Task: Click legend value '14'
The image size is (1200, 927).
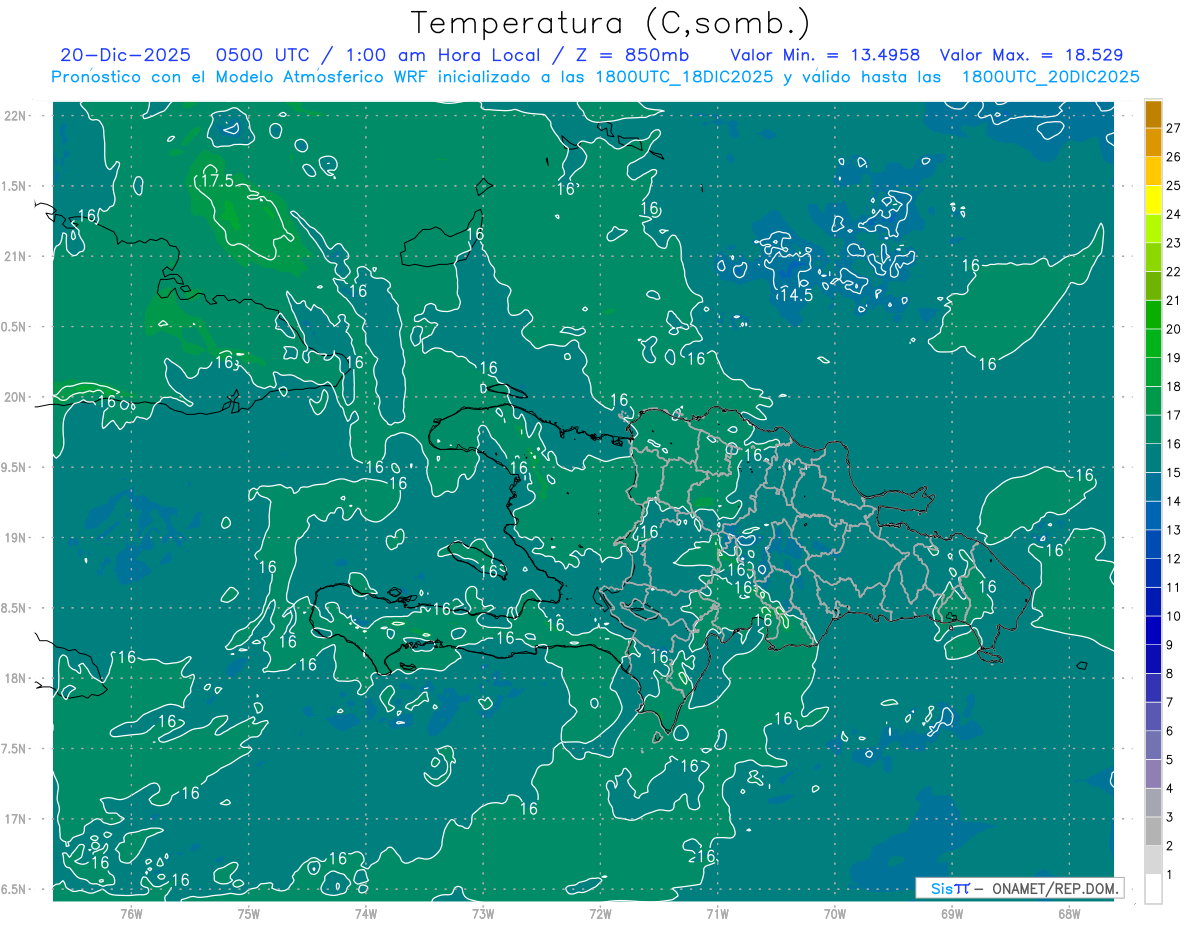Action: [1173, 501]
